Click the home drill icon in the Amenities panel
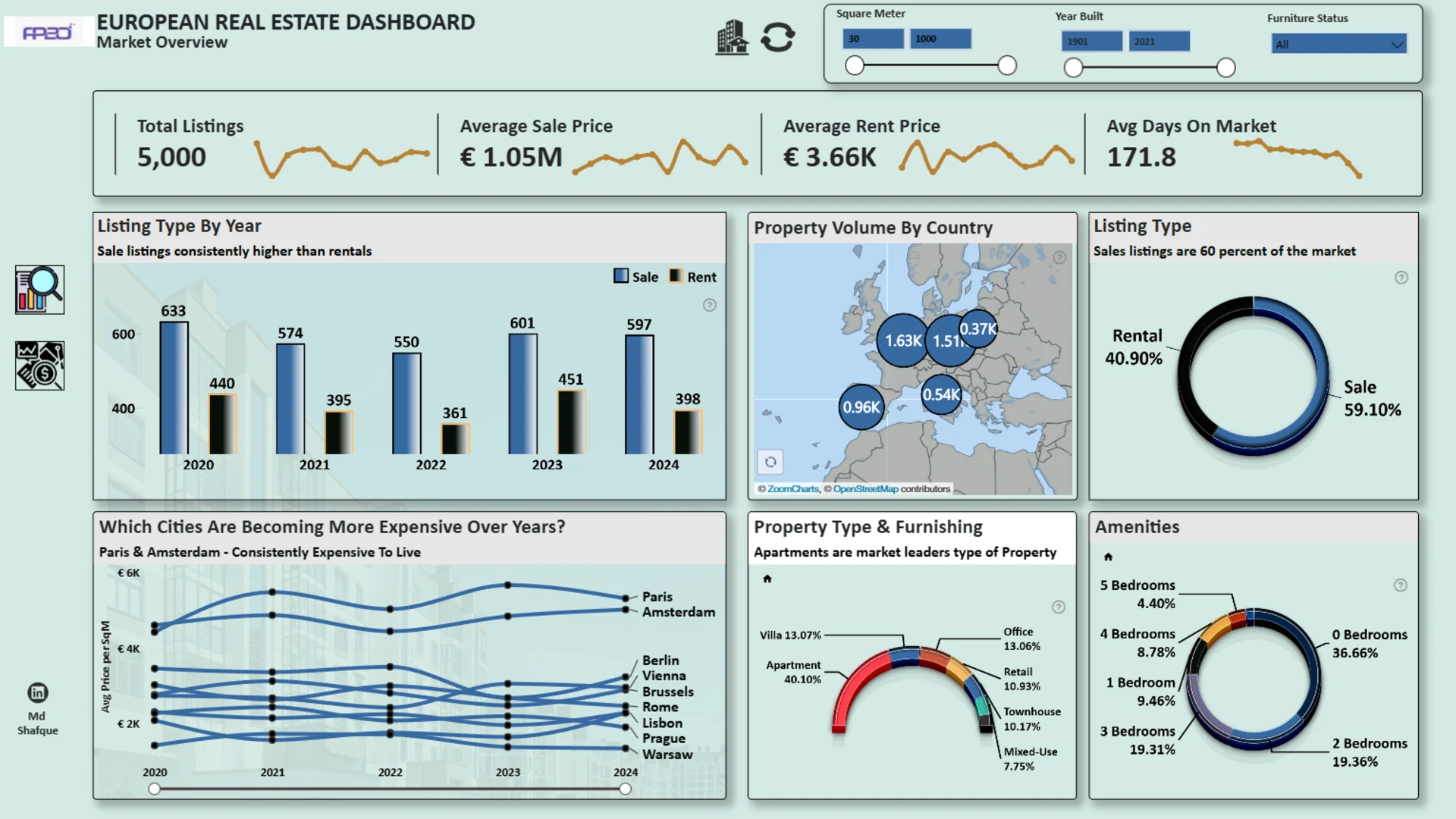 tap(1108, 557)
